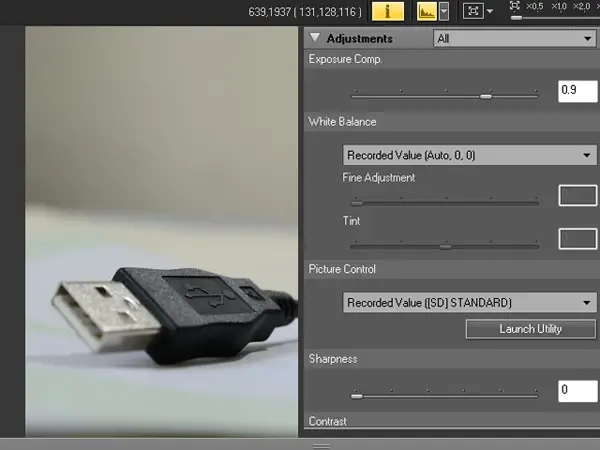Toggle the yellow image information button
Image resolution: width=600 pixels, height=450 pixels.
point(388,11)
